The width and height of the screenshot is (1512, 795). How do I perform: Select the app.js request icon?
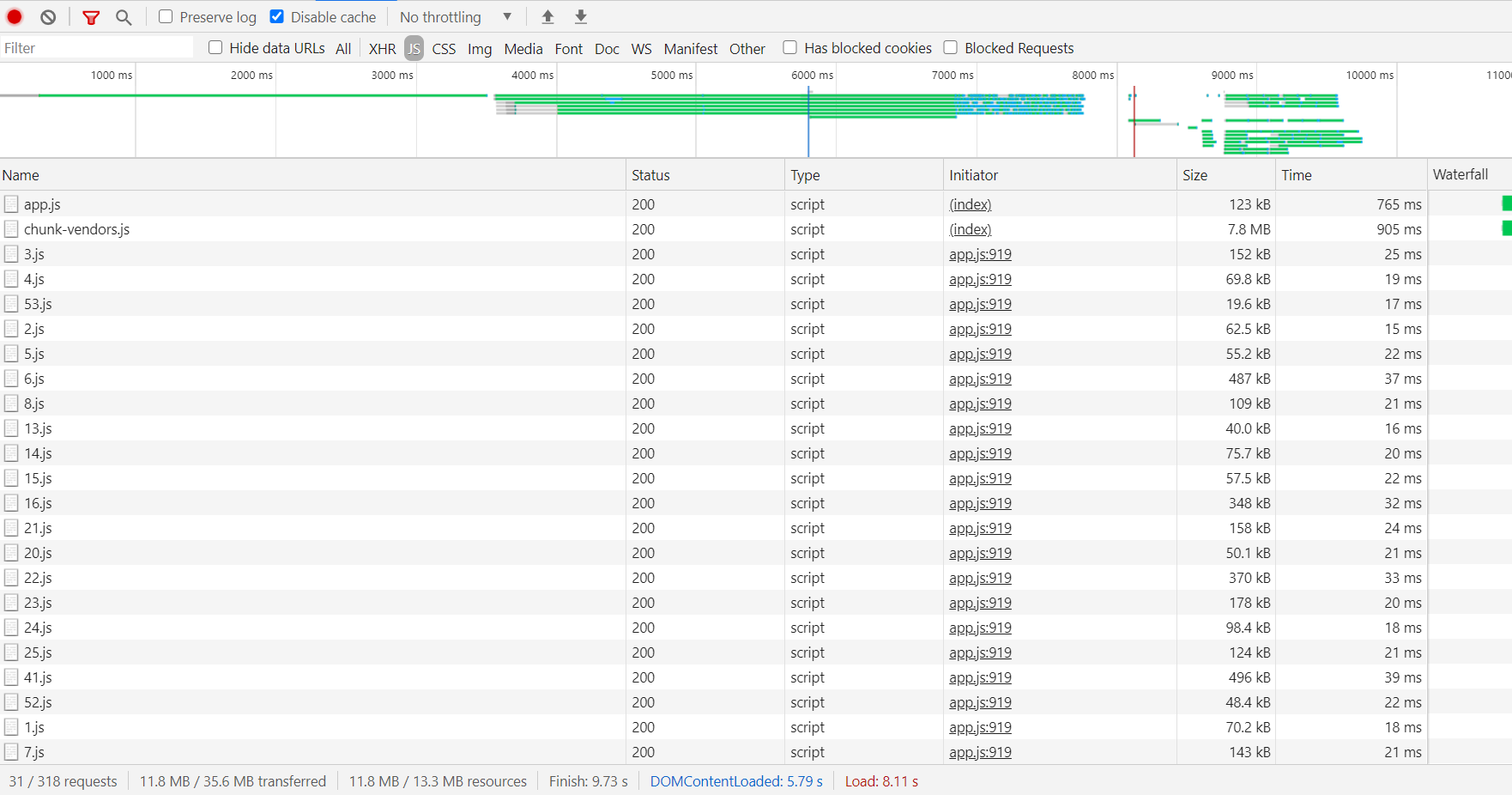pyautogui.click(x=11, y=203)
